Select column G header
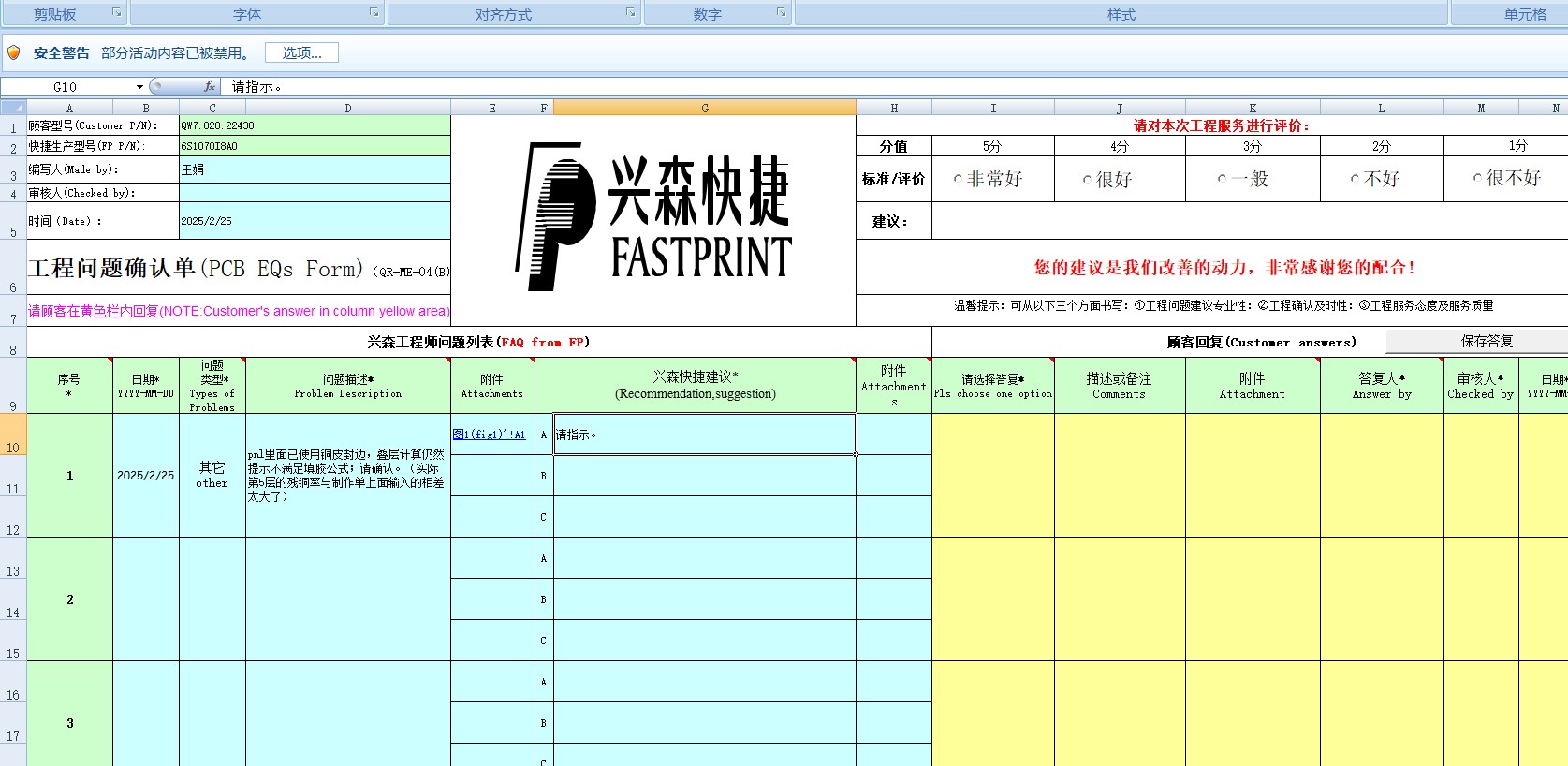The image size is (1568, 766). 705,108
